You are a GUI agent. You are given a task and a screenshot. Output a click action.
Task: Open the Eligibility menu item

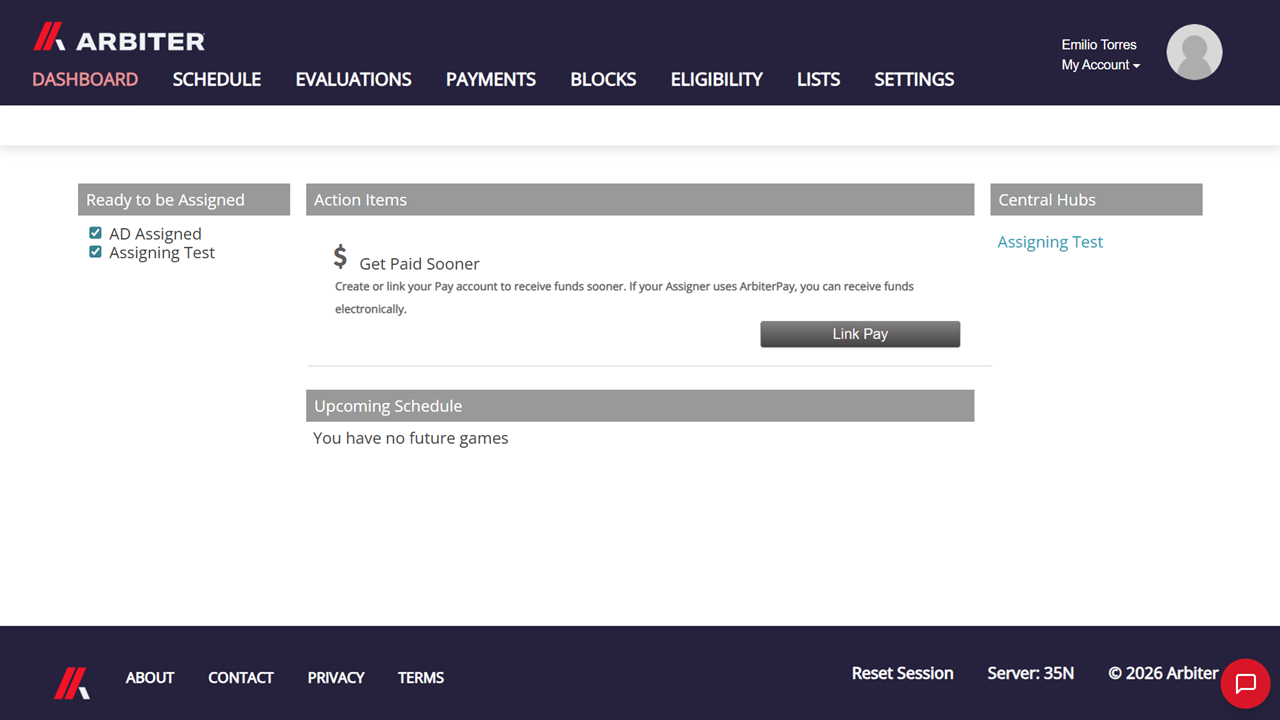(x=716, y=79)
